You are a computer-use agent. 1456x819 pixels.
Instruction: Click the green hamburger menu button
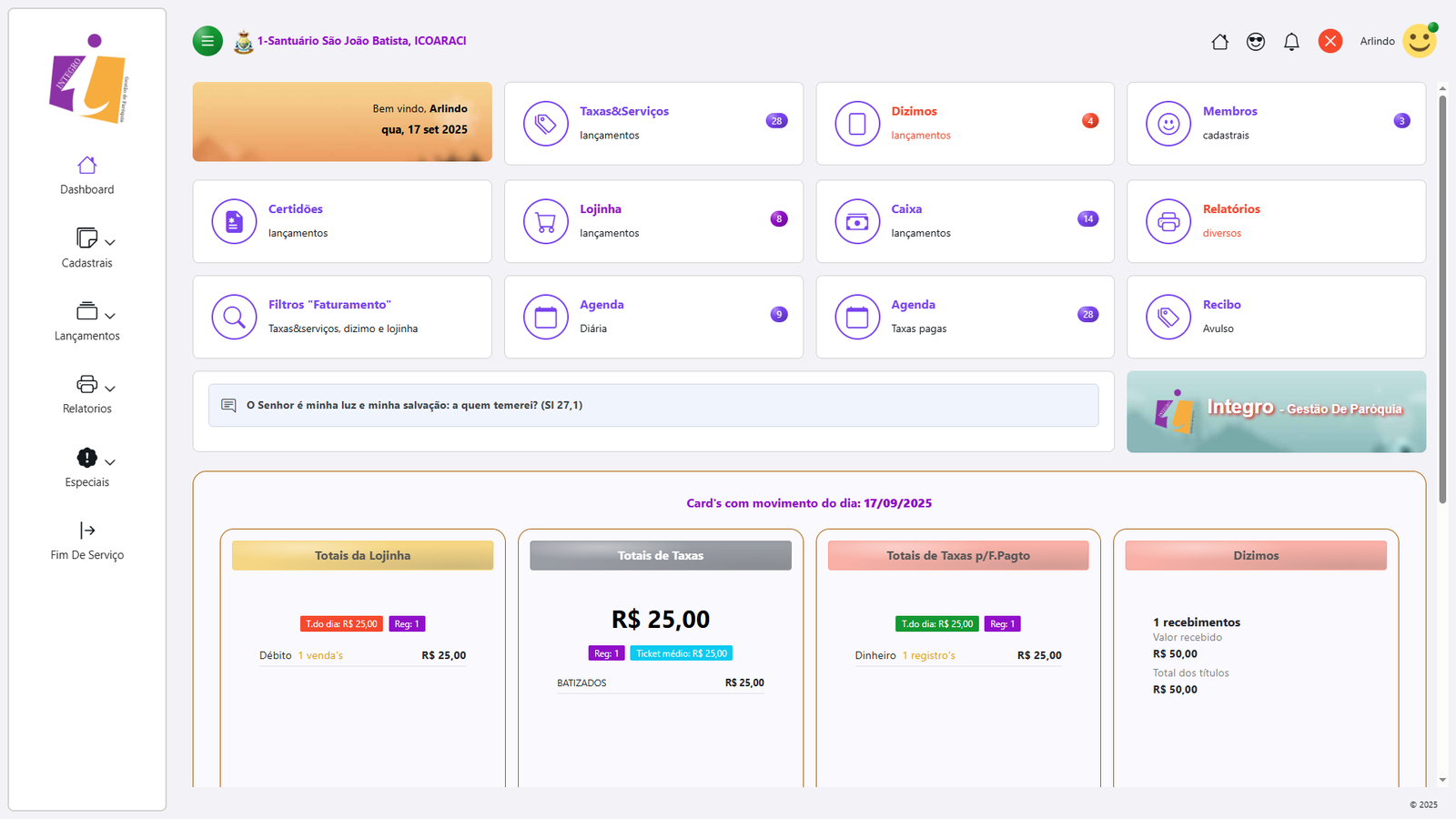click(x=207, y=41)
